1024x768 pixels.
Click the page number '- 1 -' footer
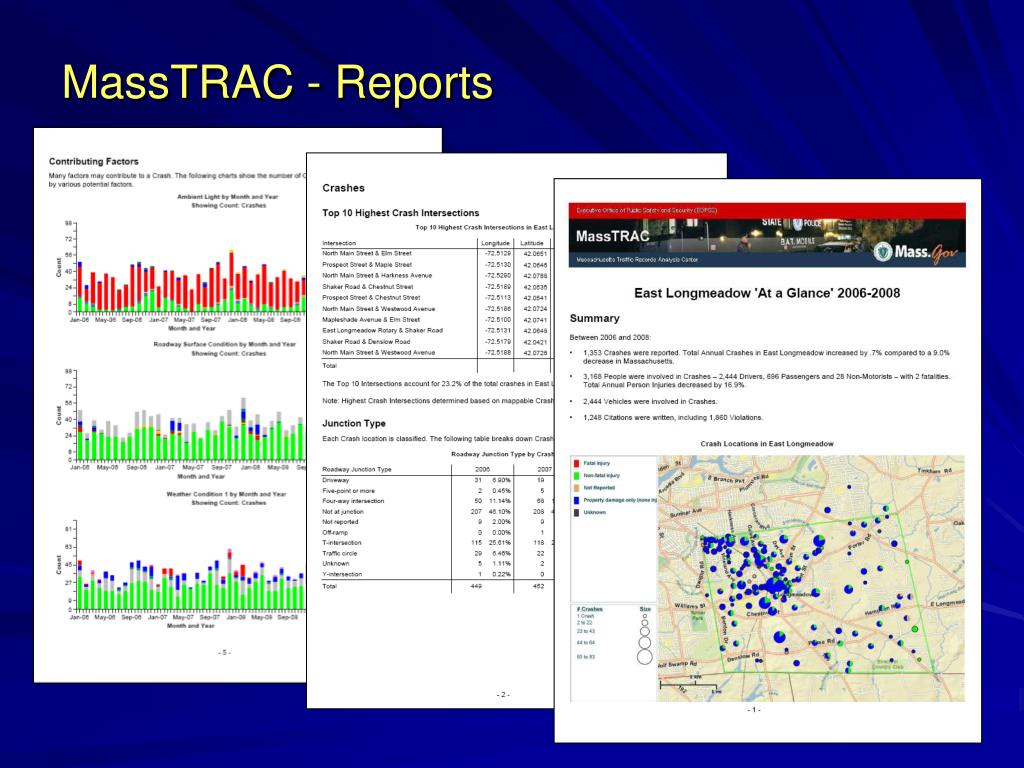753,710
